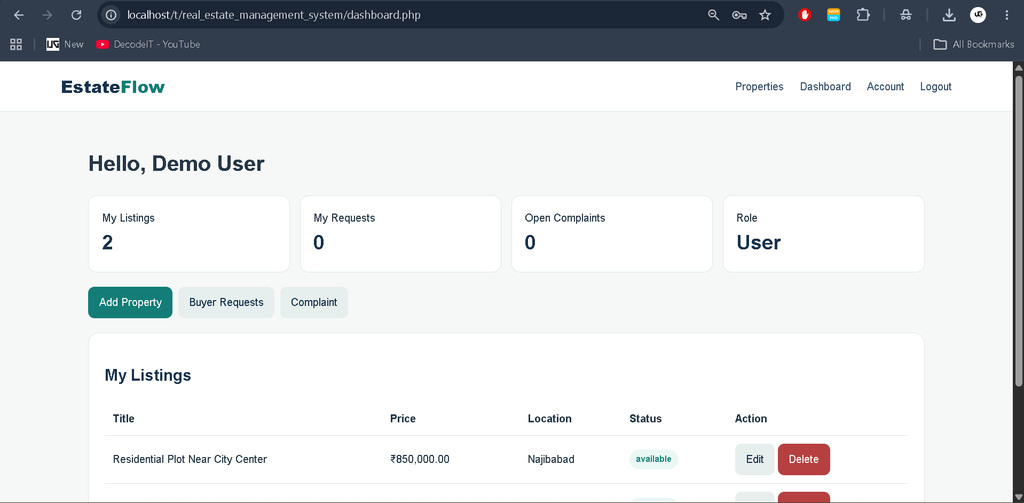Open the Chrome three-dot menu
Screen dimensions: 1024x503
(1006, 15)
